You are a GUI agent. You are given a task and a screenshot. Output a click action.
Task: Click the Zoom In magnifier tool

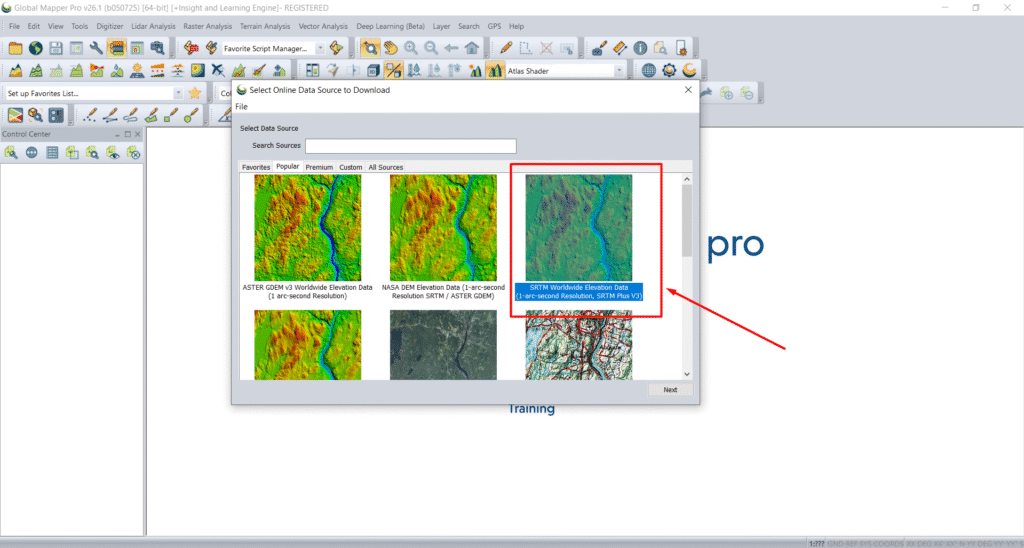[x=411, y=48]
